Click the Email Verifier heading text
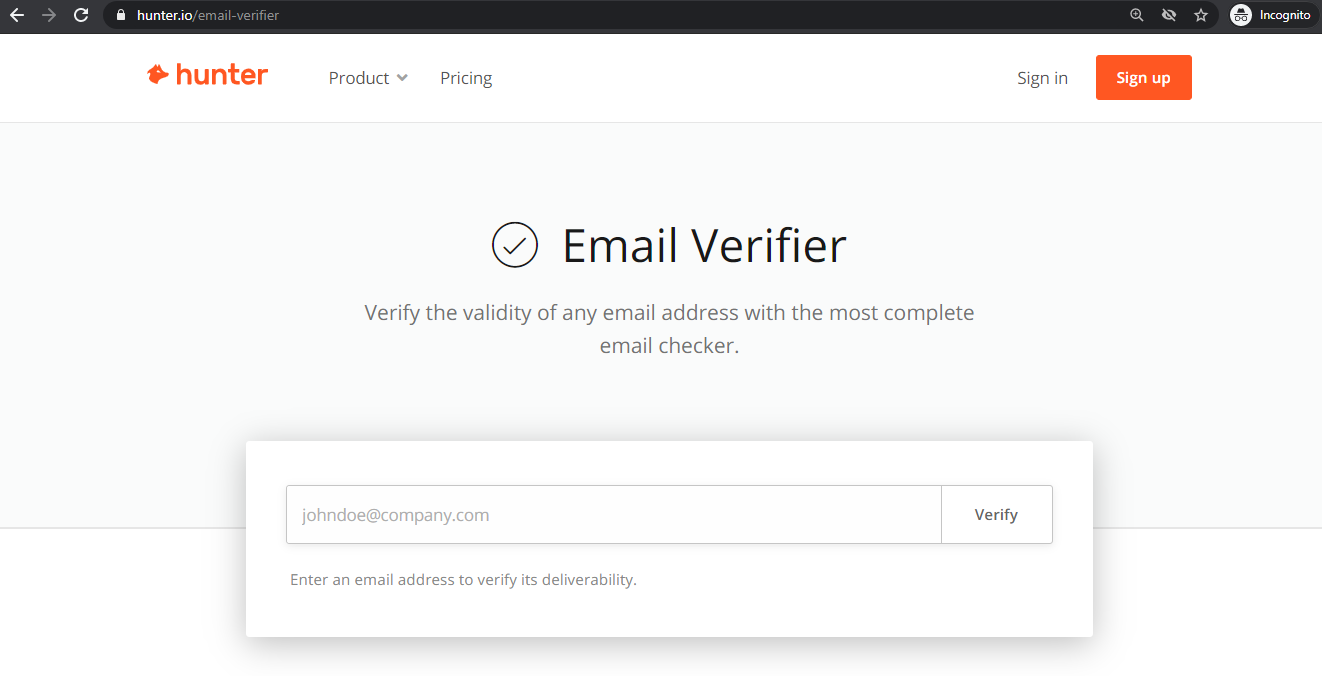Image resolution: width=1322 pixels, height=676 pixels. (704, 245)
